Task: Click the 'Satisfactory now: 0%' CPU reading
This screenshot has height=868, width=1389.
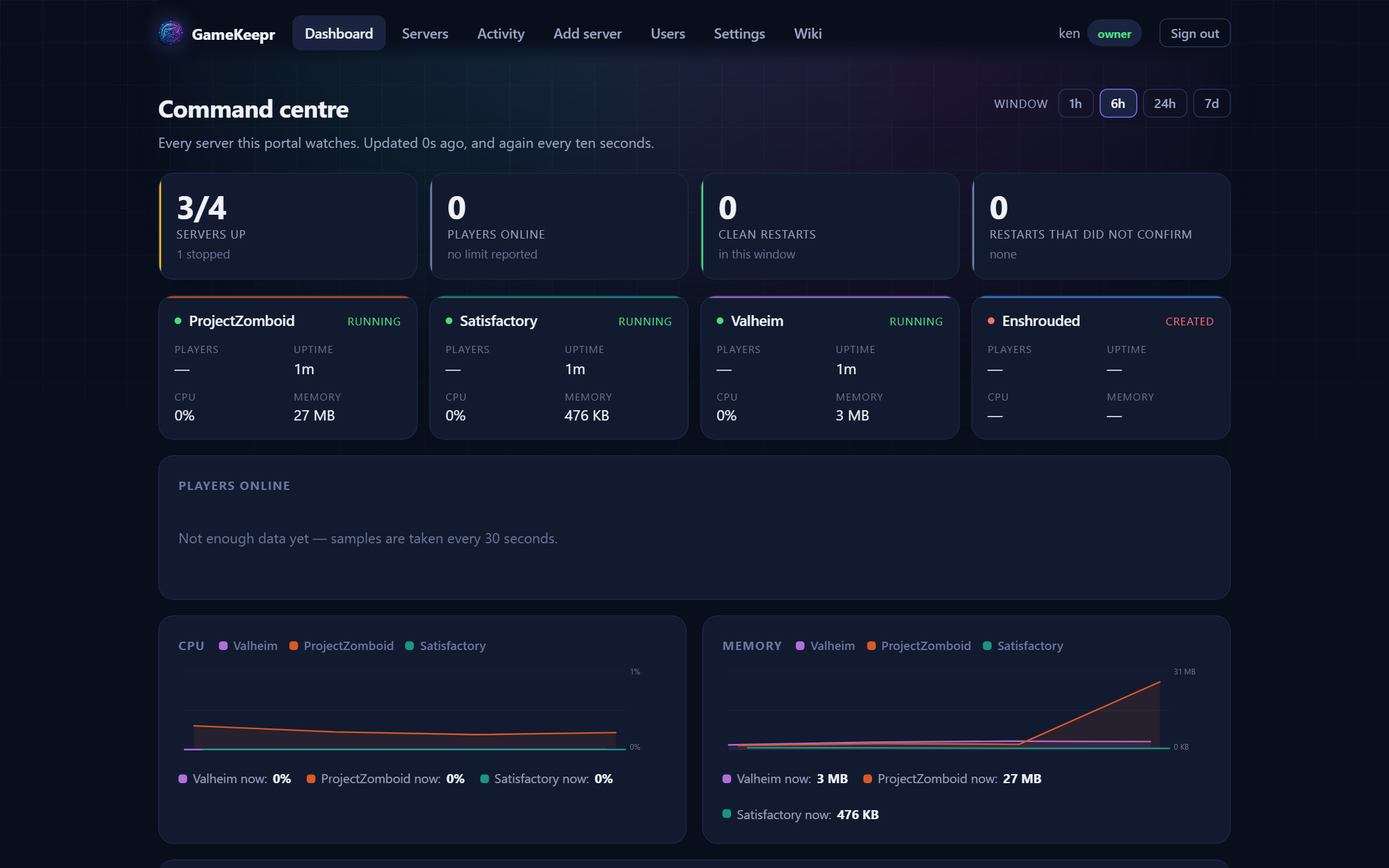Action: click(547, 779)
